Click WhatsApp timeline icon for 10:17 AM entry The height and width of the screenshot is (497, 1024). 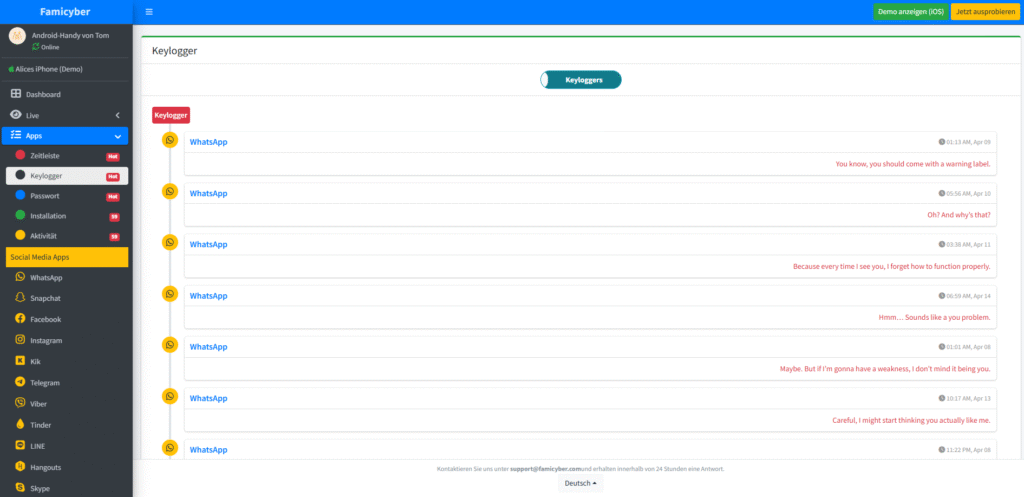[170, 396]
